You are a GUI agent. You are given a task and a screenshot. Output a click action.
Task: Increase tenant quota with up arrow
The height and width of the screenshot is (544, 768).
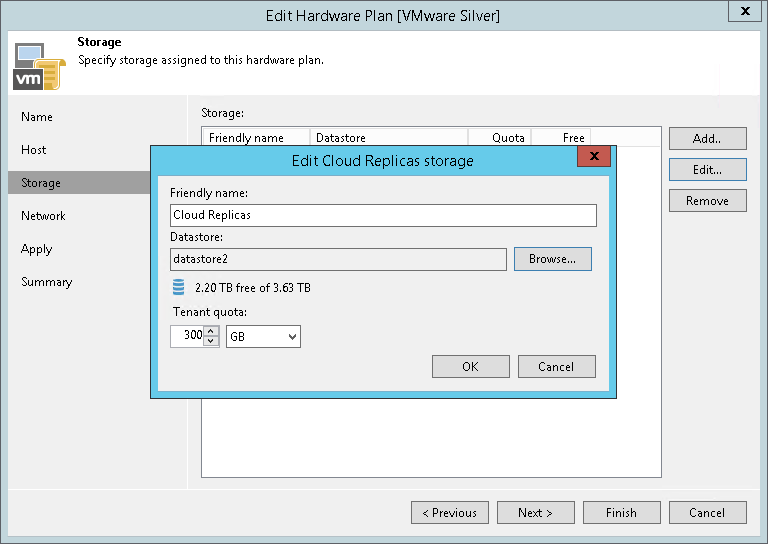211,331
